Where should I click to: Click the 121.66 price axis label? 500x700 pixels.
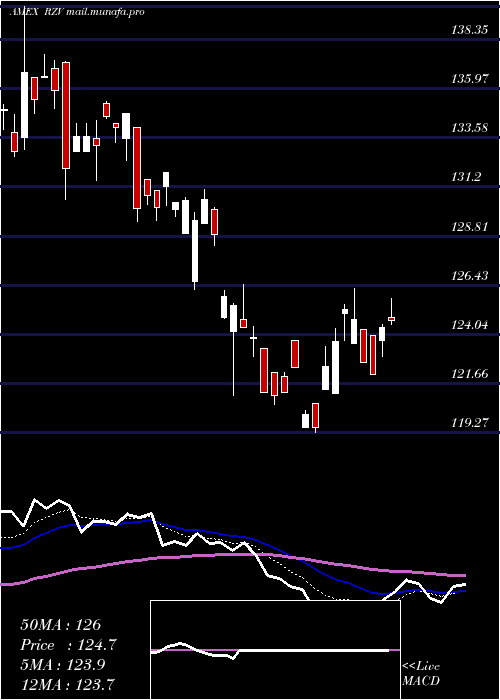(469, 374)
